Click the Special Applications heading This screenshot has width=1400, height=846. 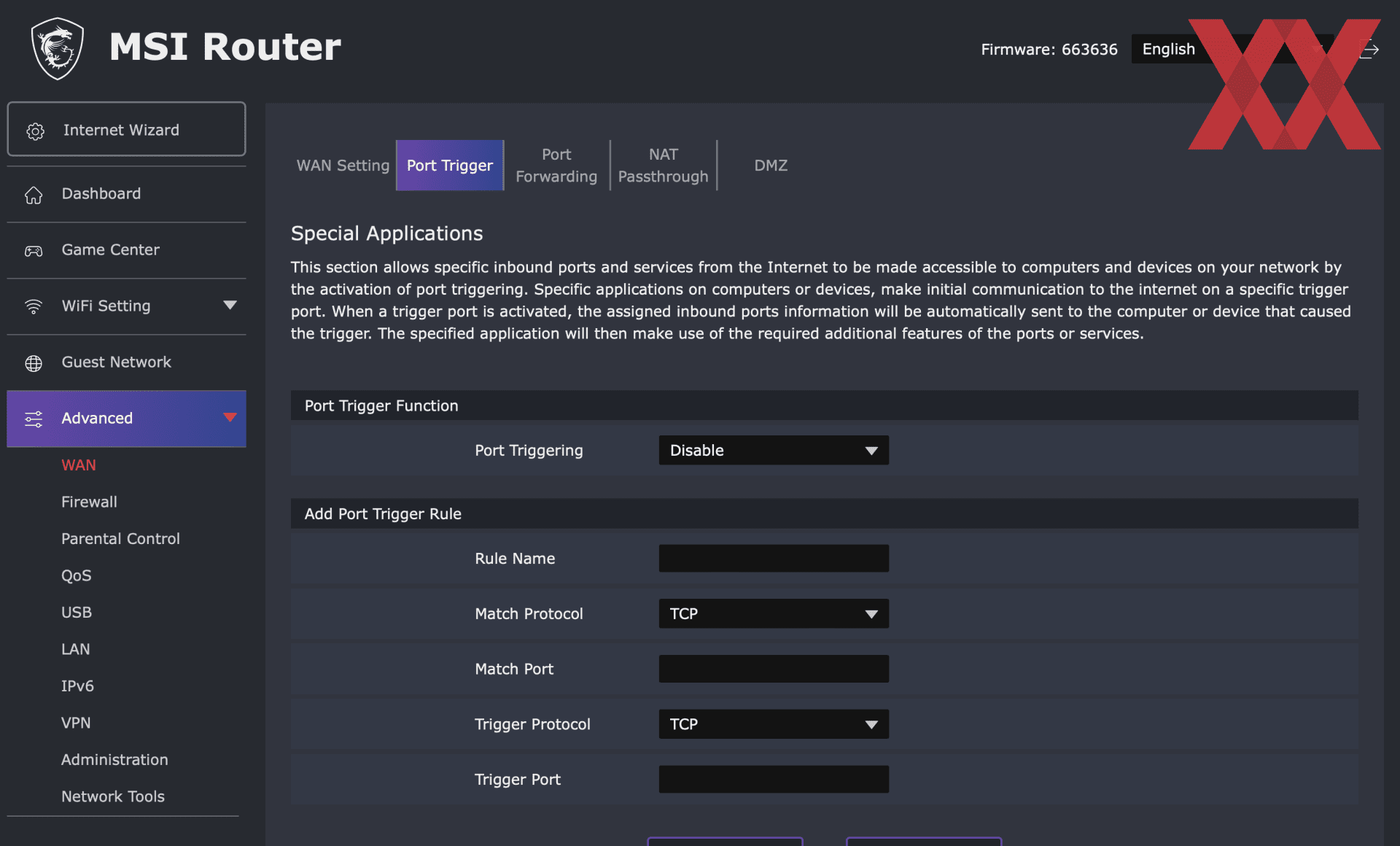coord(386,233)
